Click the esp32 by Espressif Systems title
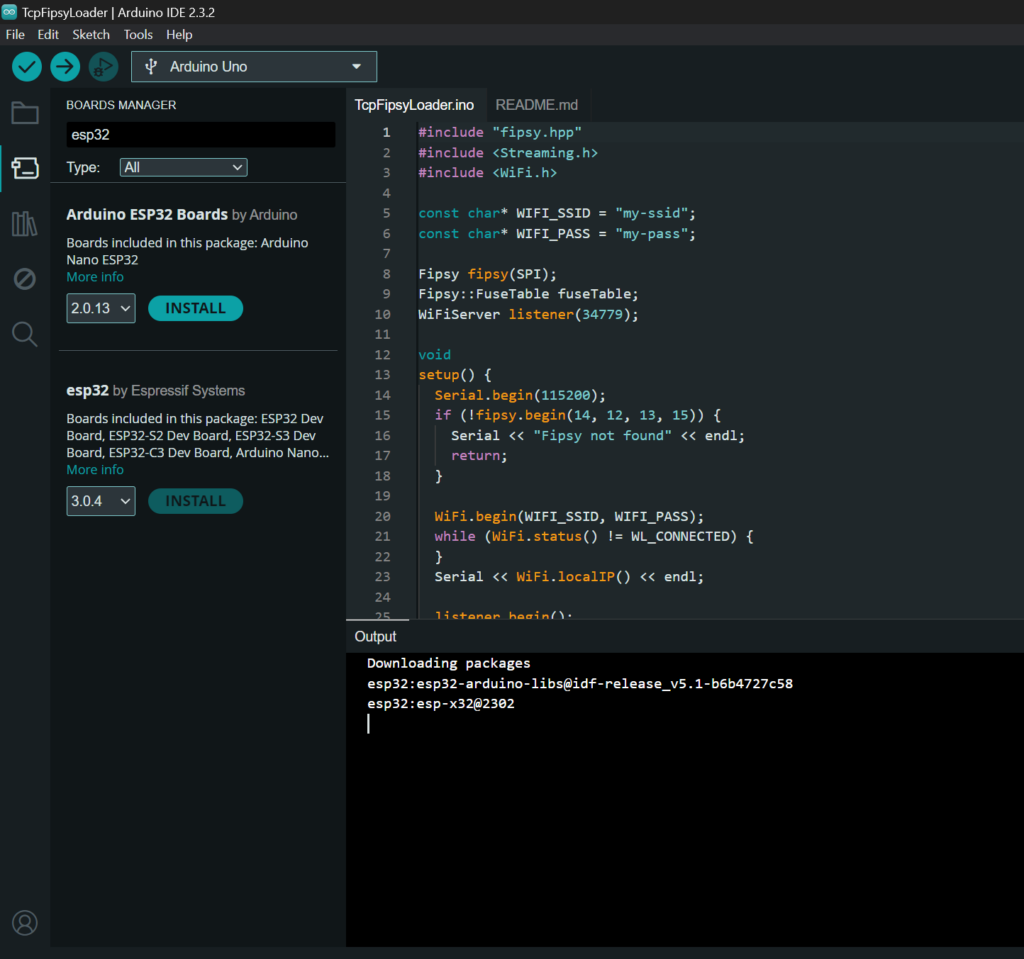 click(155, 391)
